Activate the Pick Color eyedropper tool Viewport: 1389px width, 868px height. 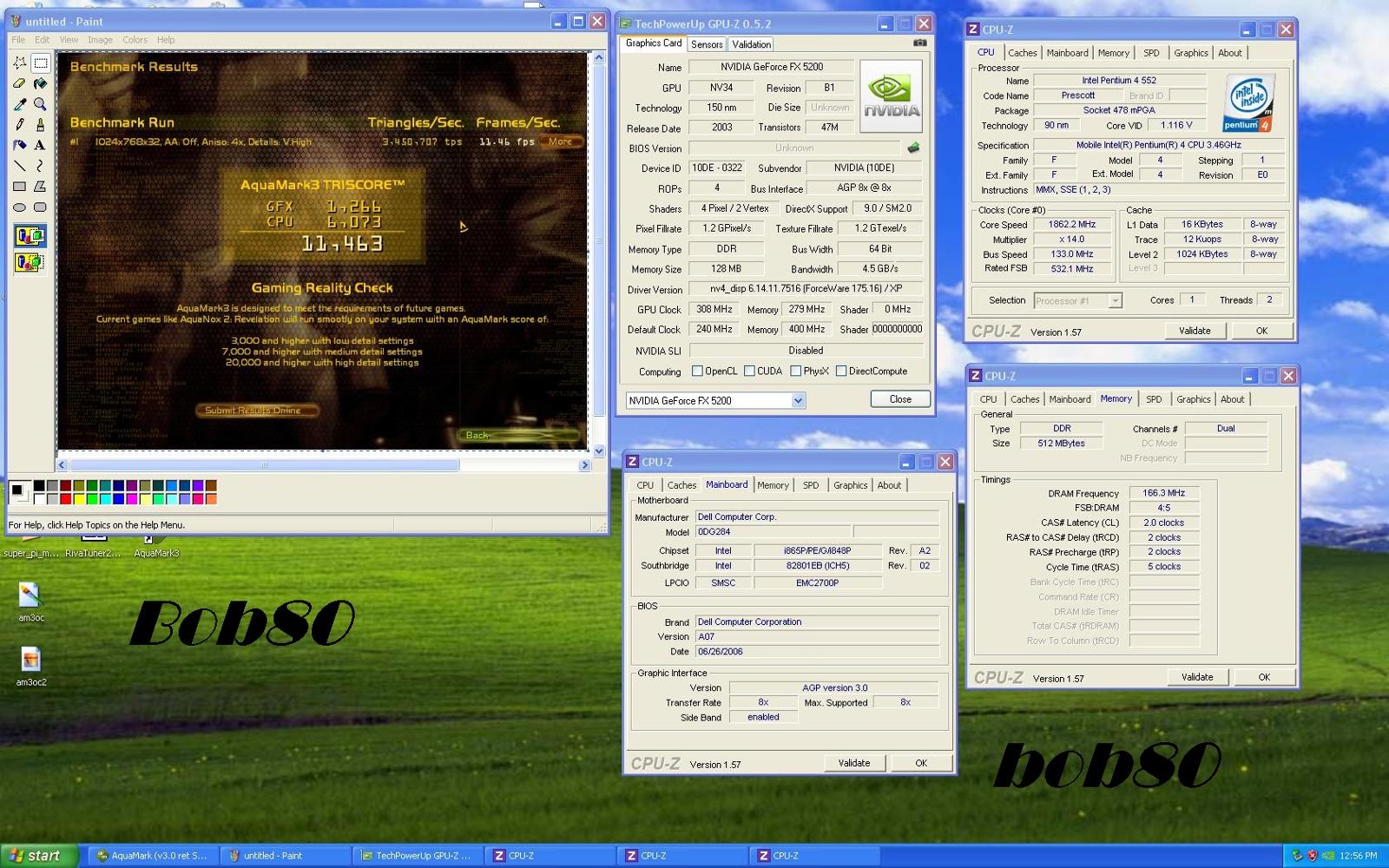click(x=19, y=104)
